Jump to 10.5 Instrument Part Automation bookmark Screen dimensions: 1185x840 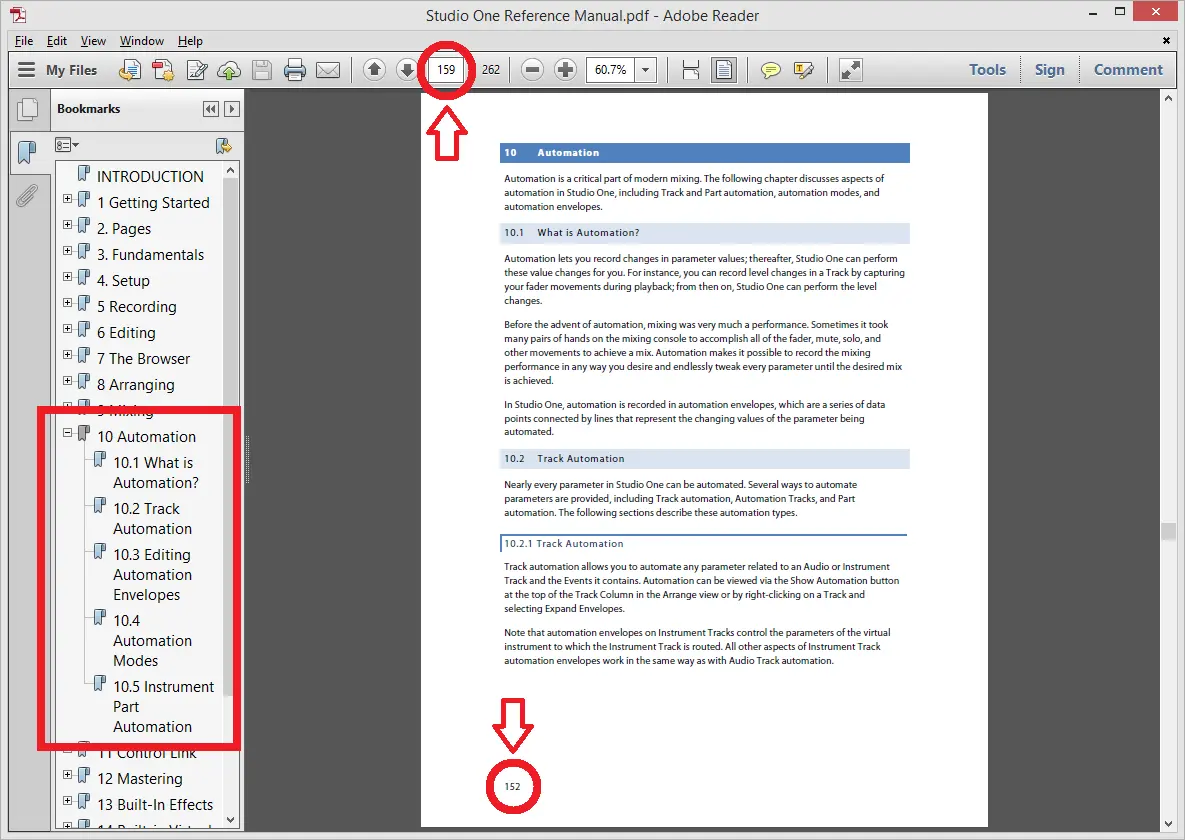163,706
